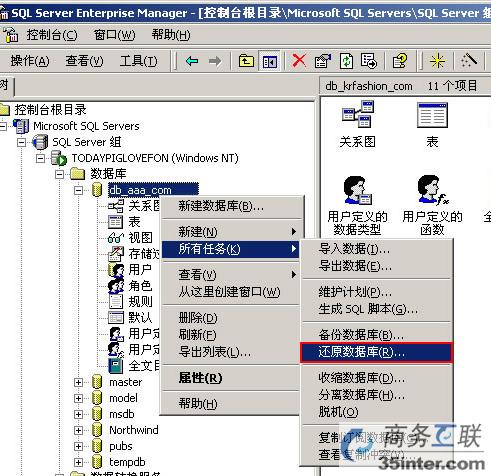Expand the pubs database node

tap(78, 446)
